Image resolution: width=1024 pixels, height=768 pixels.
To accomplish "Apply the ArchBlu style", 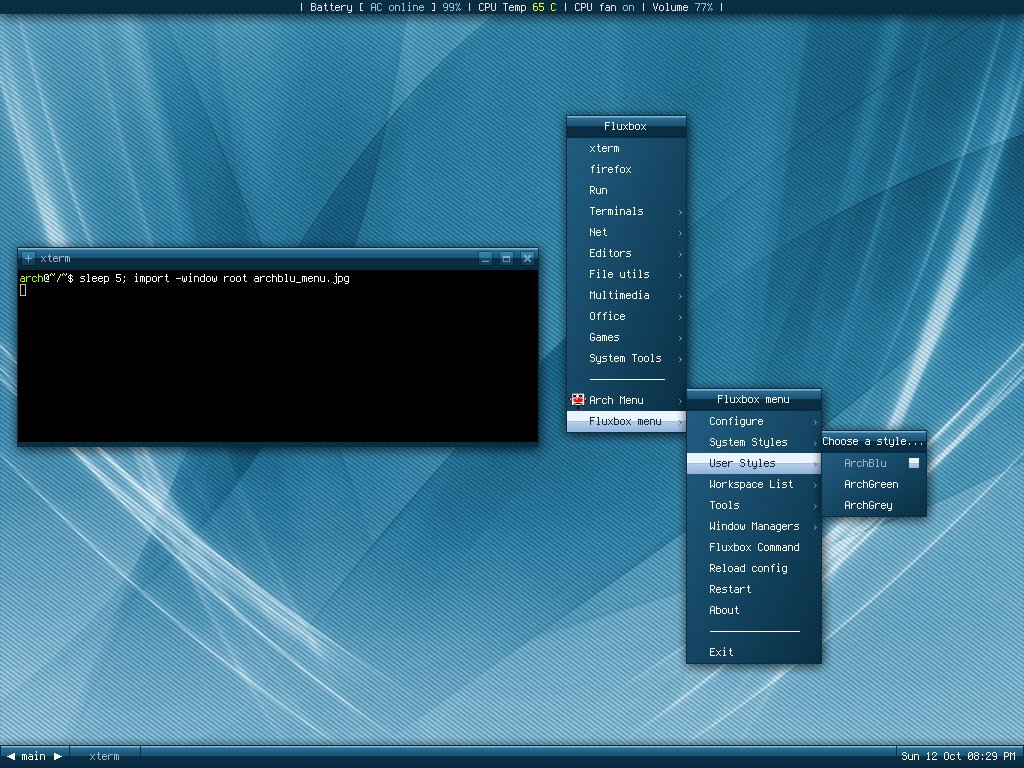I will [x=874, y=463].
